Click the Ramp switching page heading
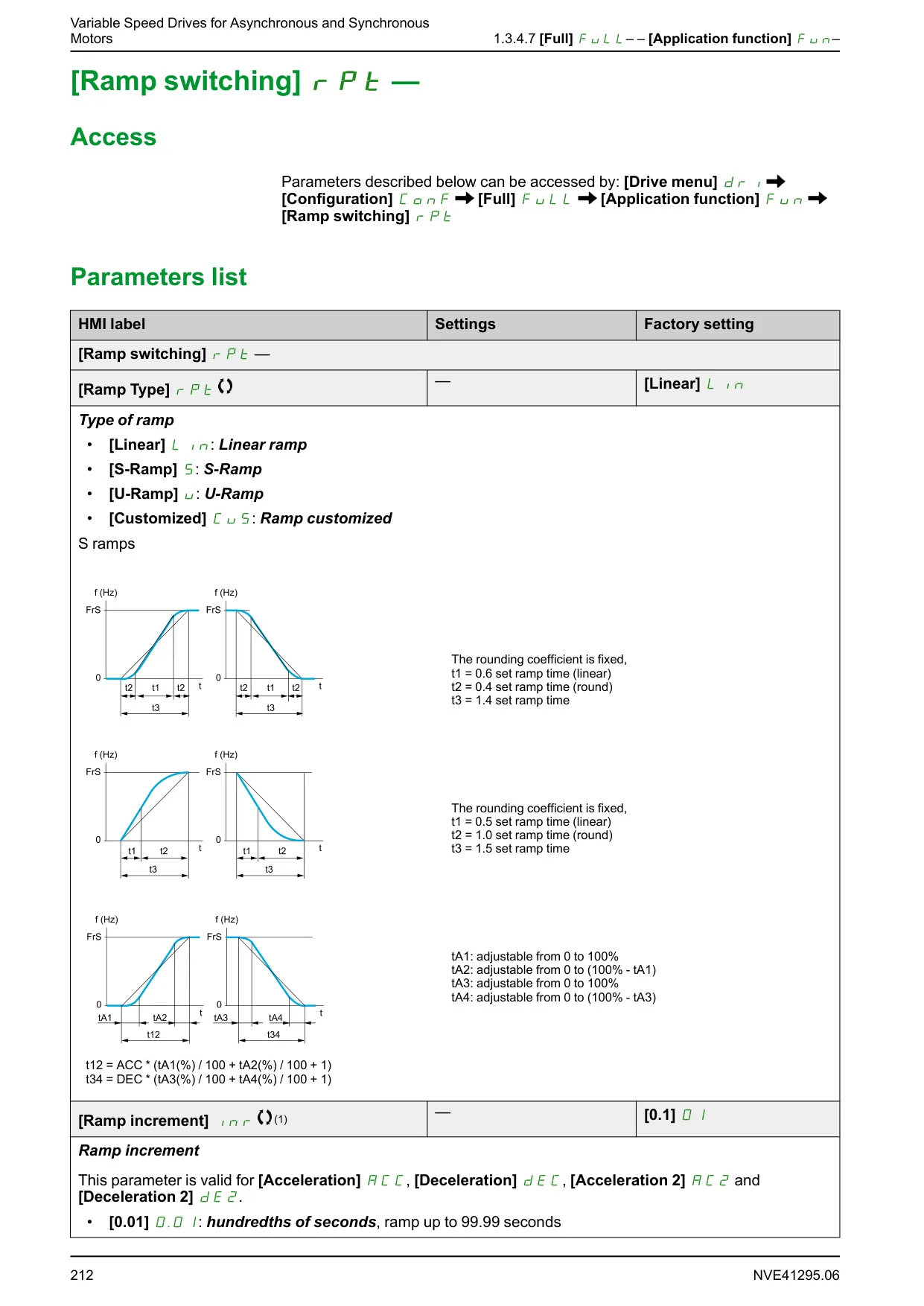Image resolution: width=924 pixels, height=1306 pixels. (245, 81)
